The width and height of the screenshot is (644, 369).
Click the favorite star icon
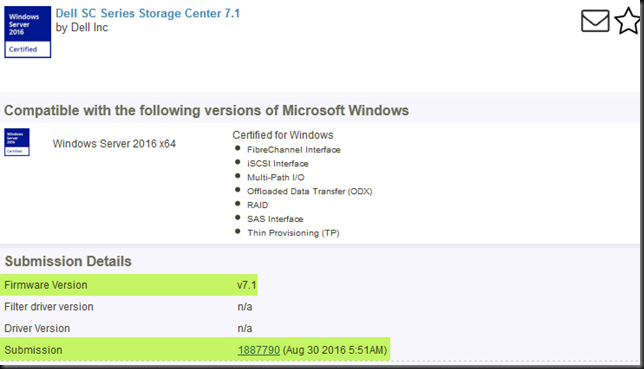pos(628,21)
